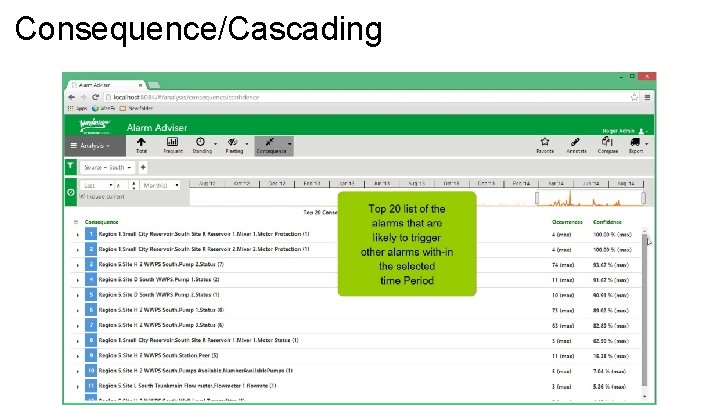Viewport: 720px width, 405px height.
Task: Open the Compare tool
Action: tap(608, 146)
